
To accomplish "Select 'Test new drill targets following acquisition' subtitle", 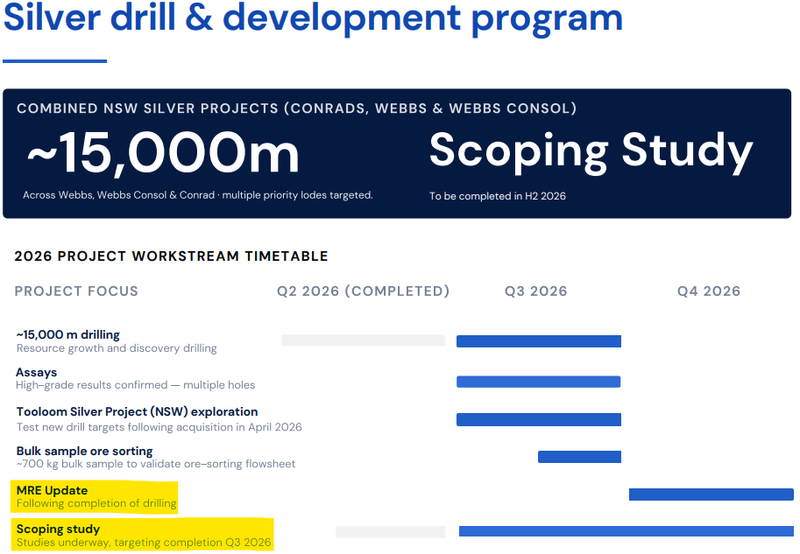I will click(x=159, y=427).
